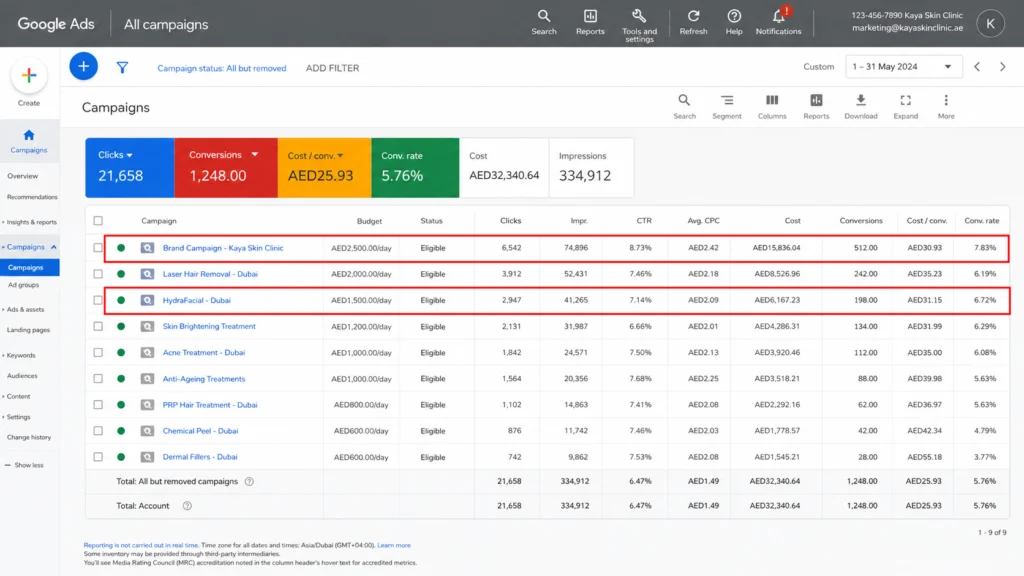Go to previous date range
The width and height of the screenshot is (1024, 576).
(x=977, y=67)
